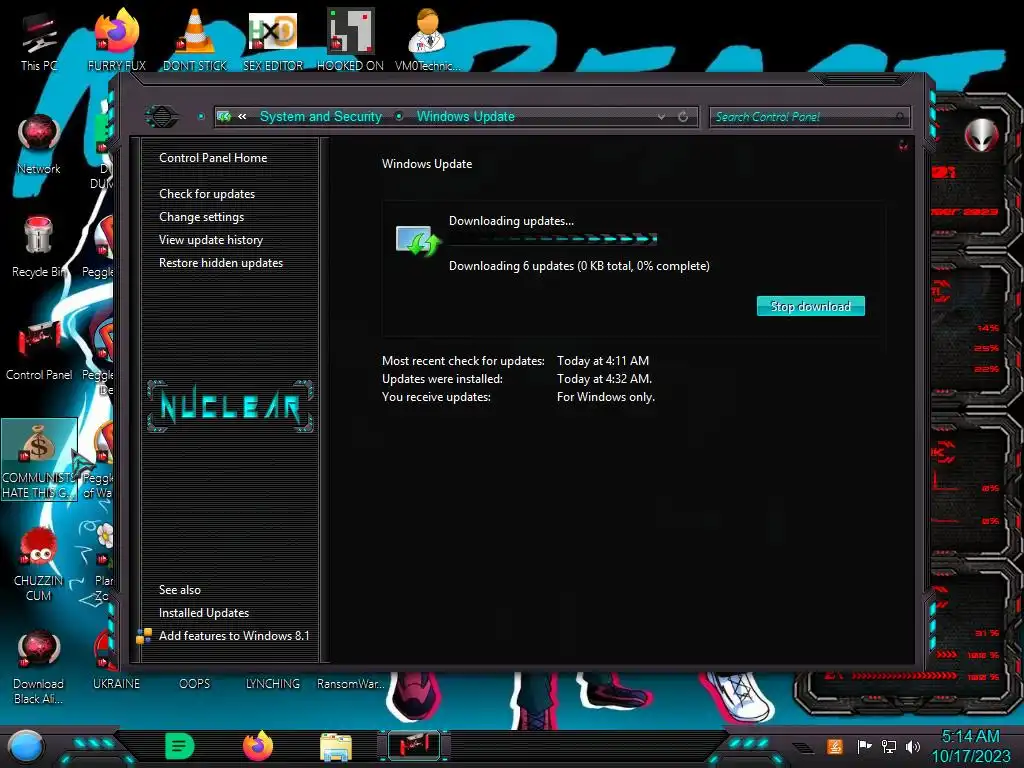The image size is (1024, 768).
Task: Open the green notes app in taskbar
Action: (x=180, y=746)
